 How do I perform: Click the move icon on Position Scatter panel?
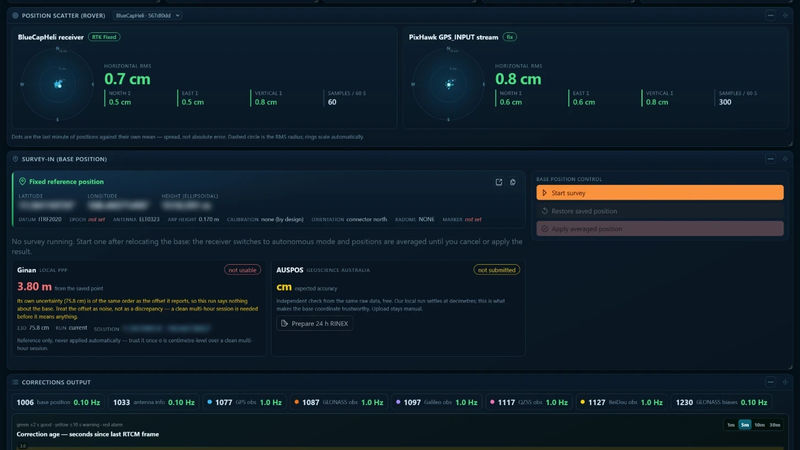785,16
